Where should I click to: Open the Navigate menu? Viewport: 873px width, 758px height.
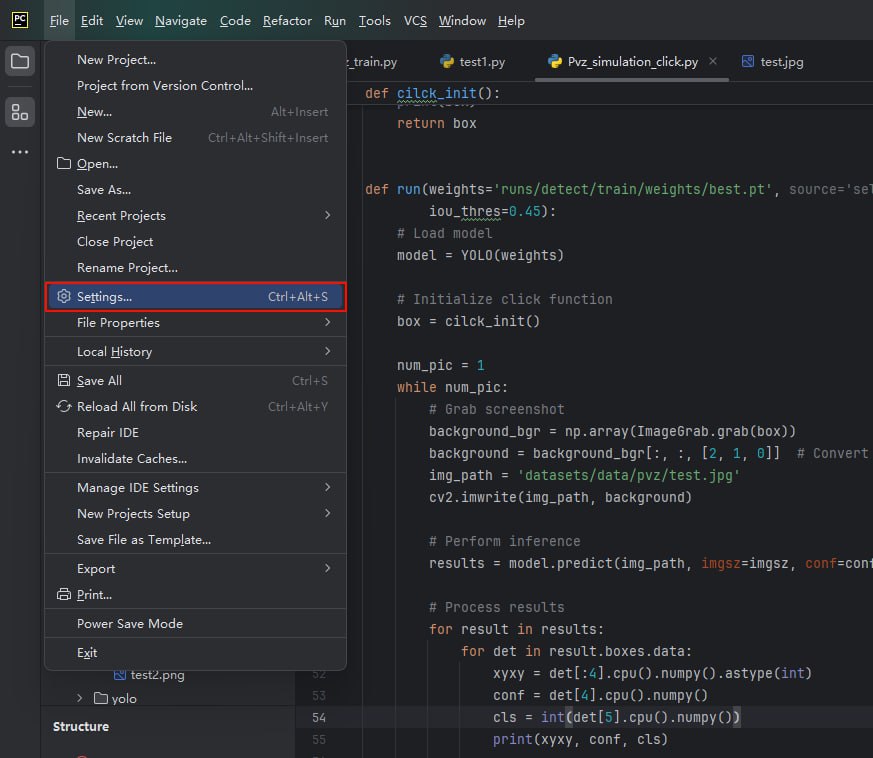tap(181, 21)
